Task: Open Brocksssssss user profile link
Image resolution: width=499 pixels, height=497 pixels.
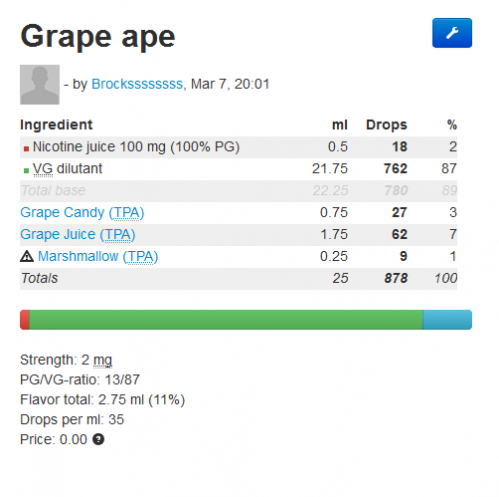Action: click(137, 84)
